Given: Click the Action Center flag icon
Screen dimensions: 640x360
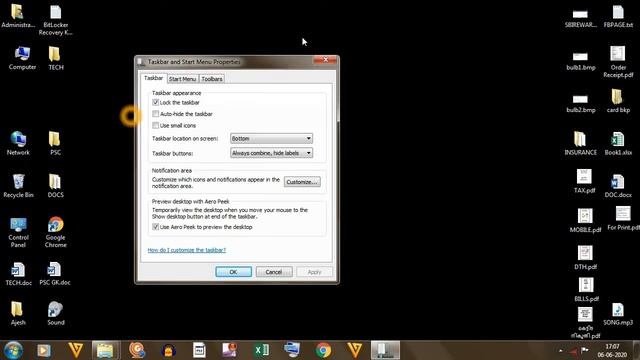Looking at the screenshot, I should pyautogui.click(x=585, y=350).
